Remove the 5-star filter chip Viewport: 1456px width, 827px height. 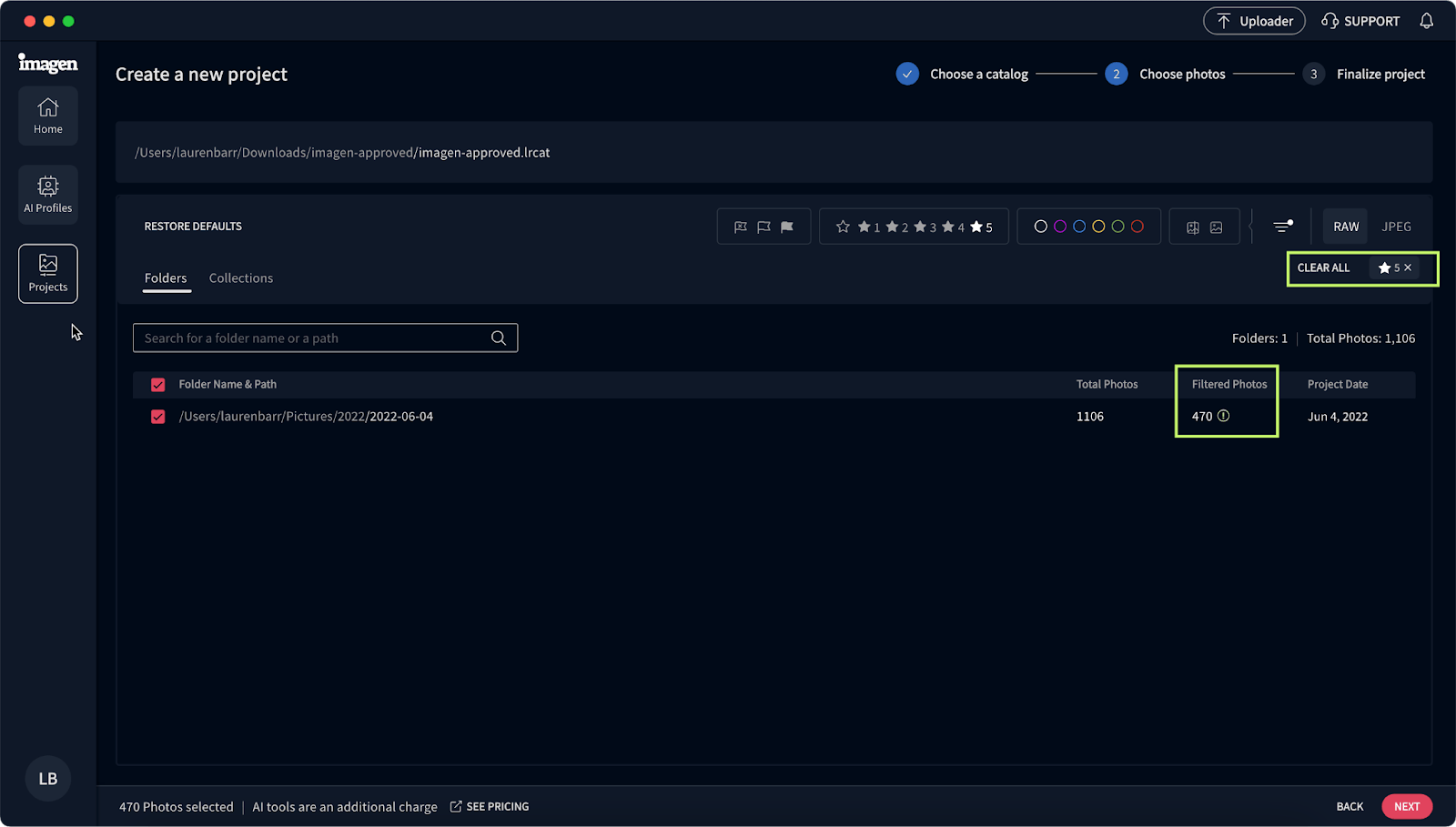point(1408,267)
